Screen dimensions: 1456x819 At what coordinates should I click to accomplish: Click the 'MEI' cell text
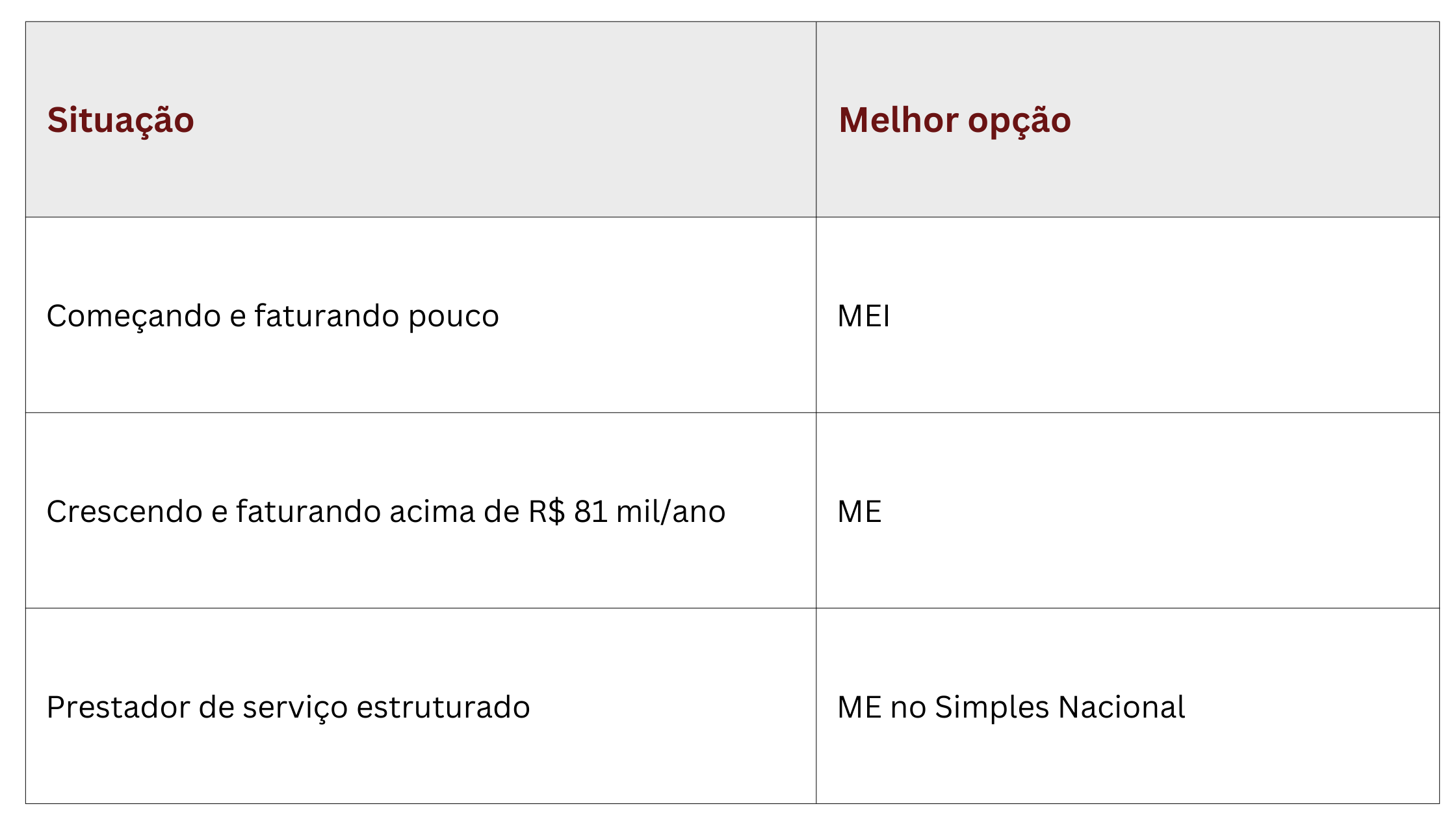[x=863, y=316]
